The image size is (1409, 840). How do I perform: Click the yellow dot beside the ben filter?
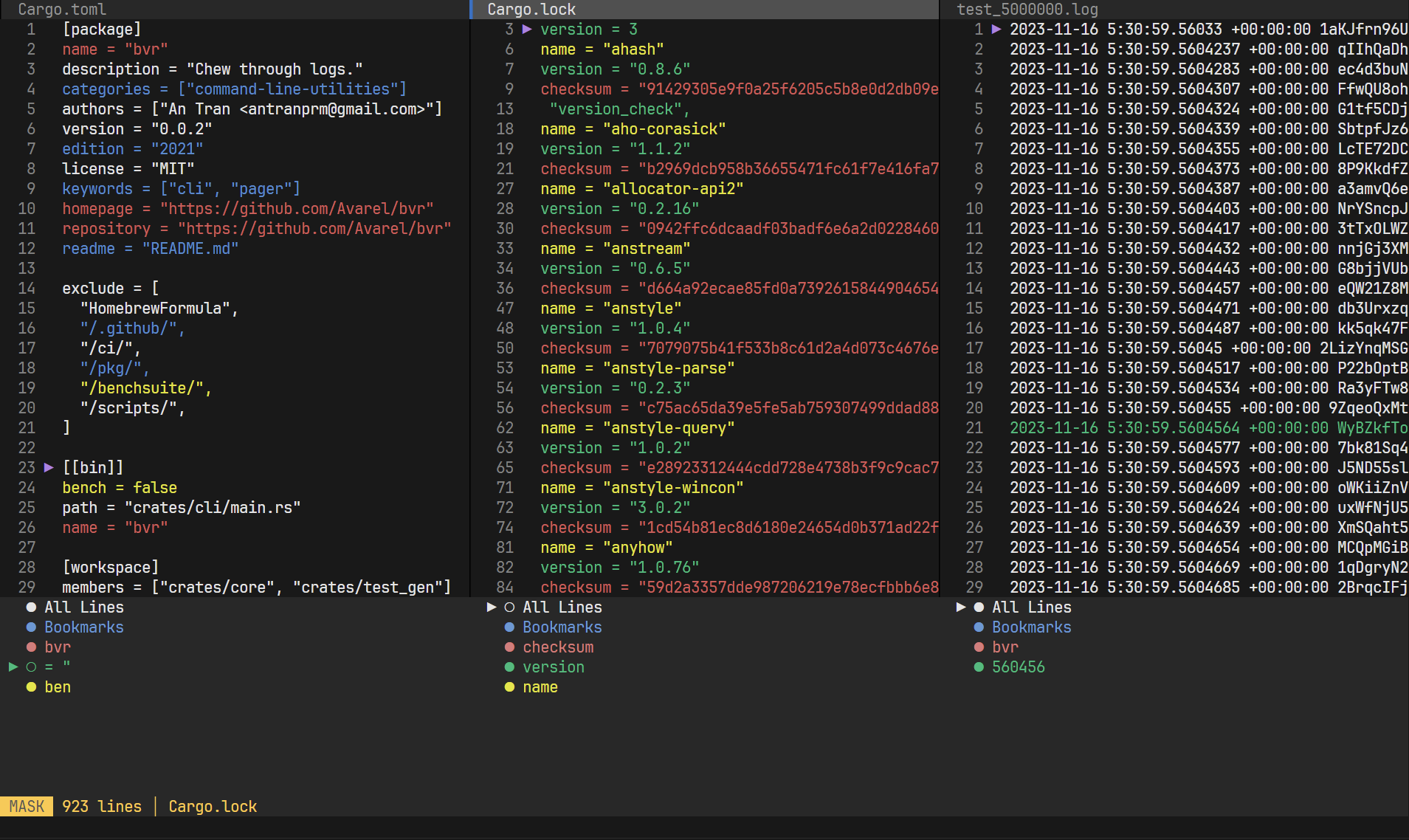click(31, 687)
